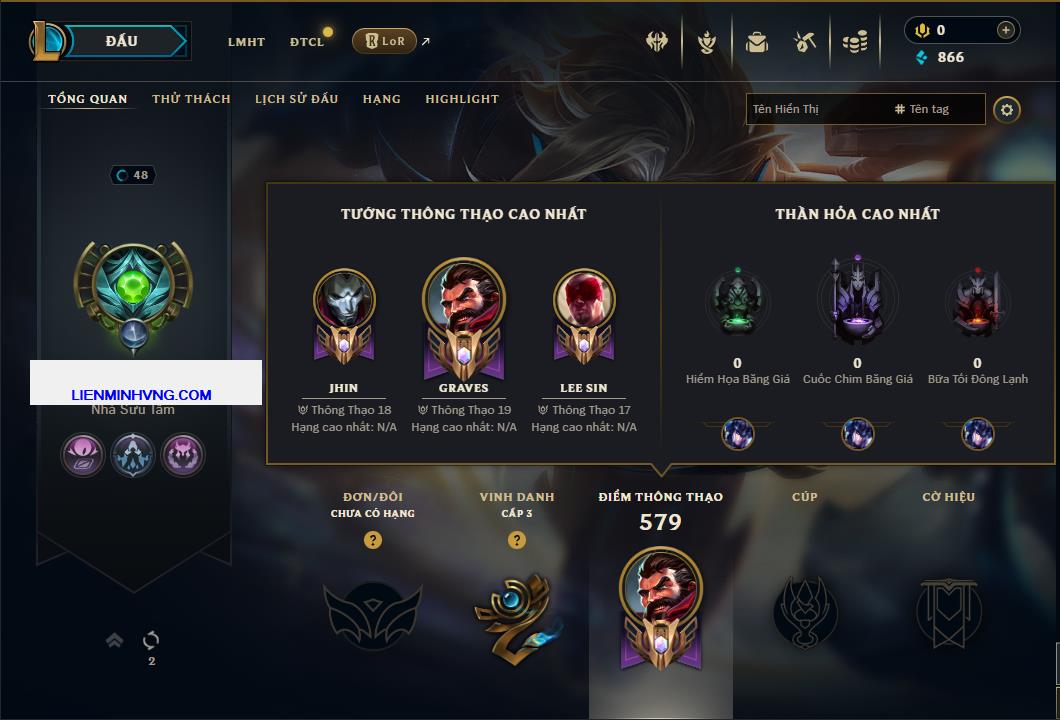This screenshot has width=1060, height=720.
Task: Switch to the ĐTCL tab
Action: pos(307,42)
